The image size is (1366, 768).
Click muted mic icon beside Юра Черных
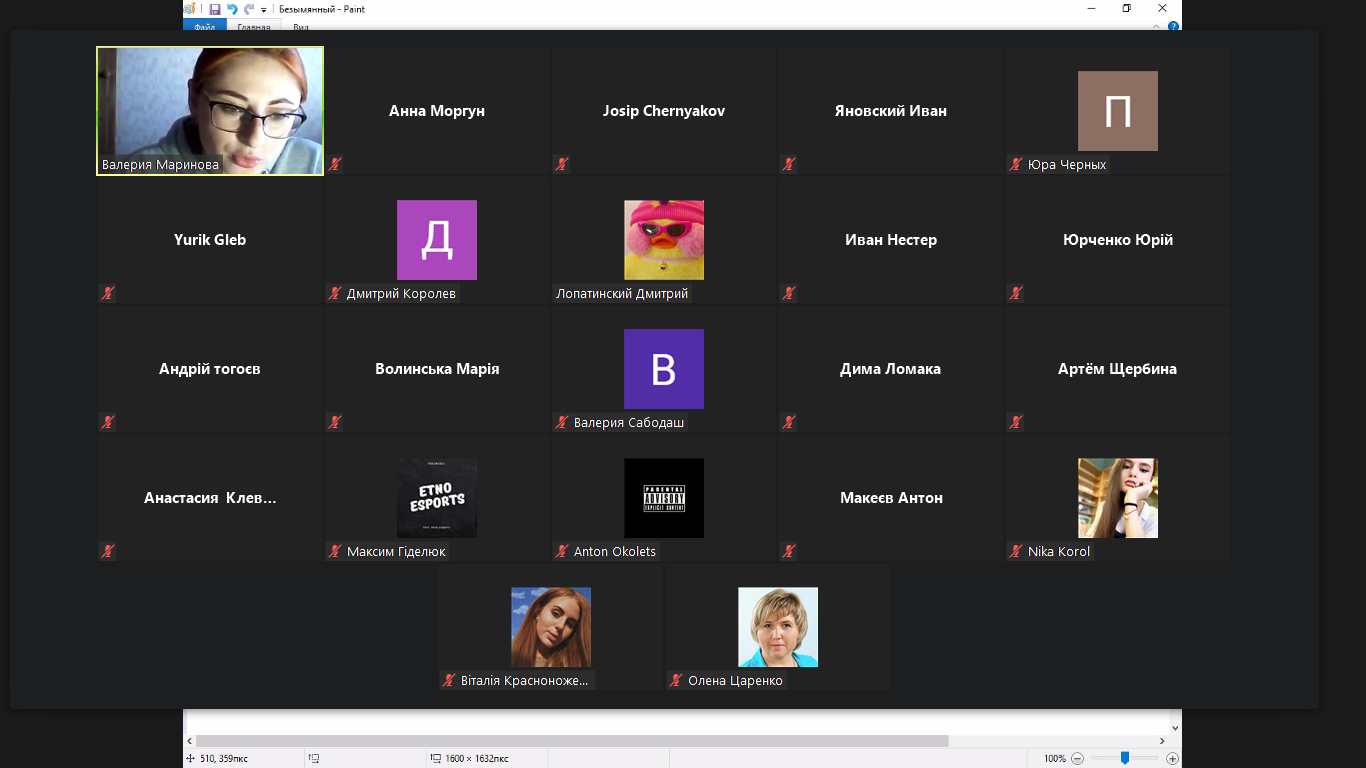tap(1016, 165)
